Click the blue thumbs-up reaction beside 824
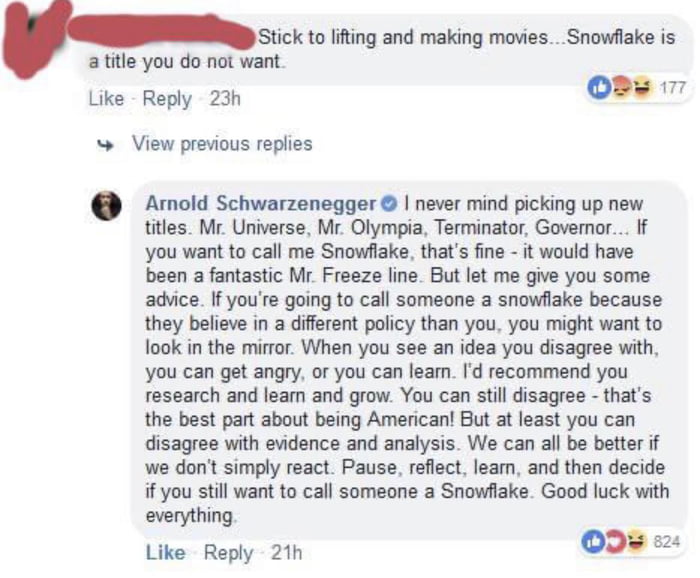This screenshot has width=700, height=578. click(x=595, y=540)
